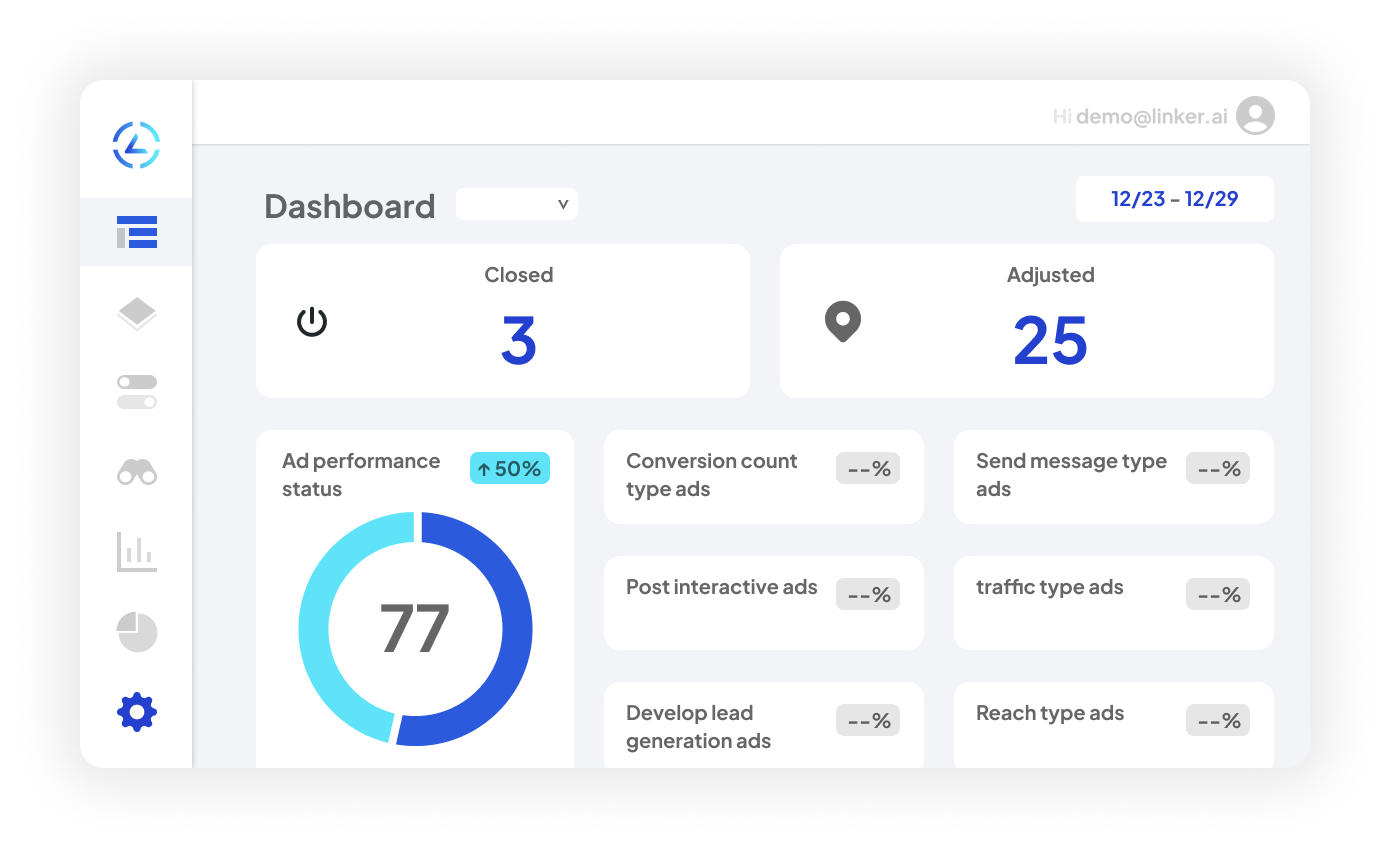Open the pie chart icon in sidebar
This screenshot has height=848, width=1390.
coord(137,632)
